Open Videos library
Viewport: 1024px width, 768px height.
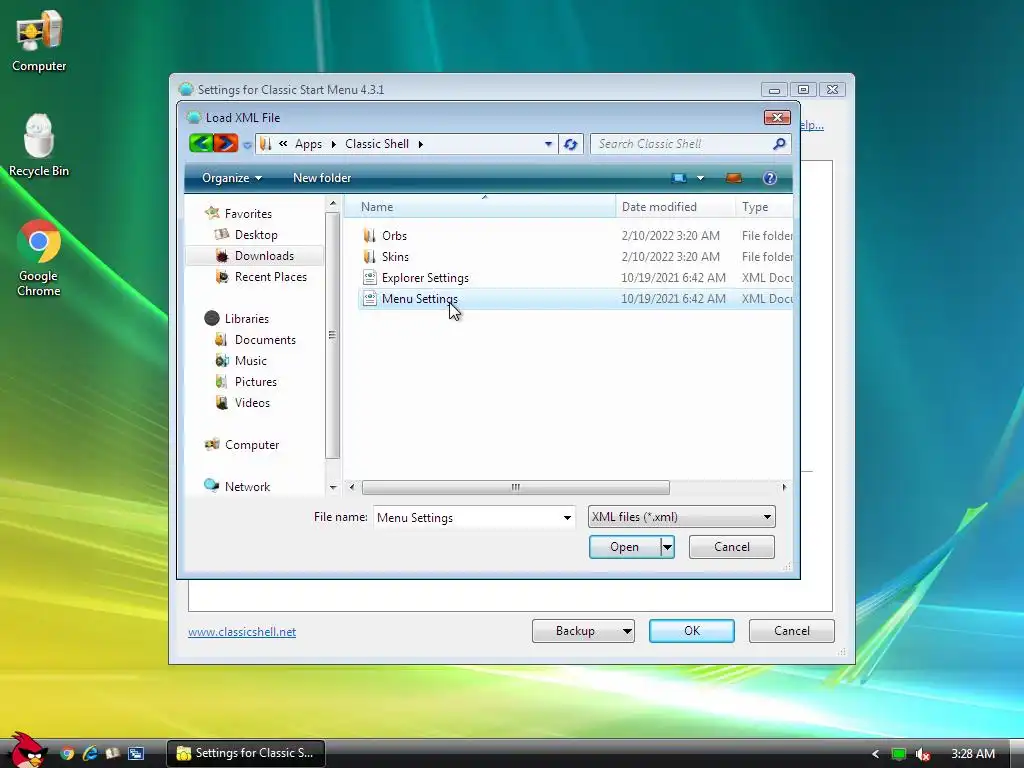click(x=252, y=402)
